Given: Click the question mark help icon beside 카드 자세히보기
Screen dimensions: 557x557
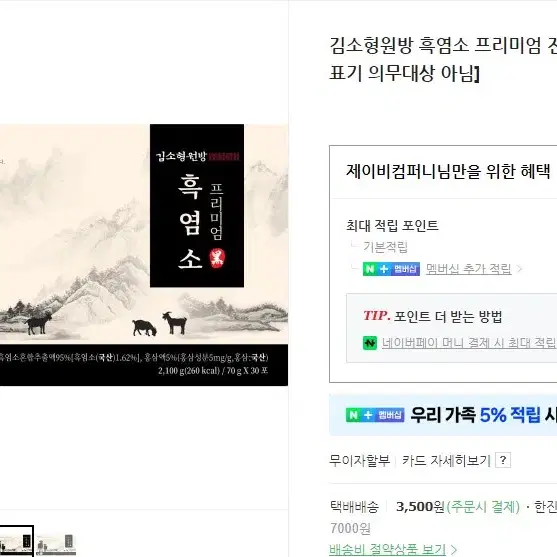Looking at the screenshot, I should (x=503, y=460).
